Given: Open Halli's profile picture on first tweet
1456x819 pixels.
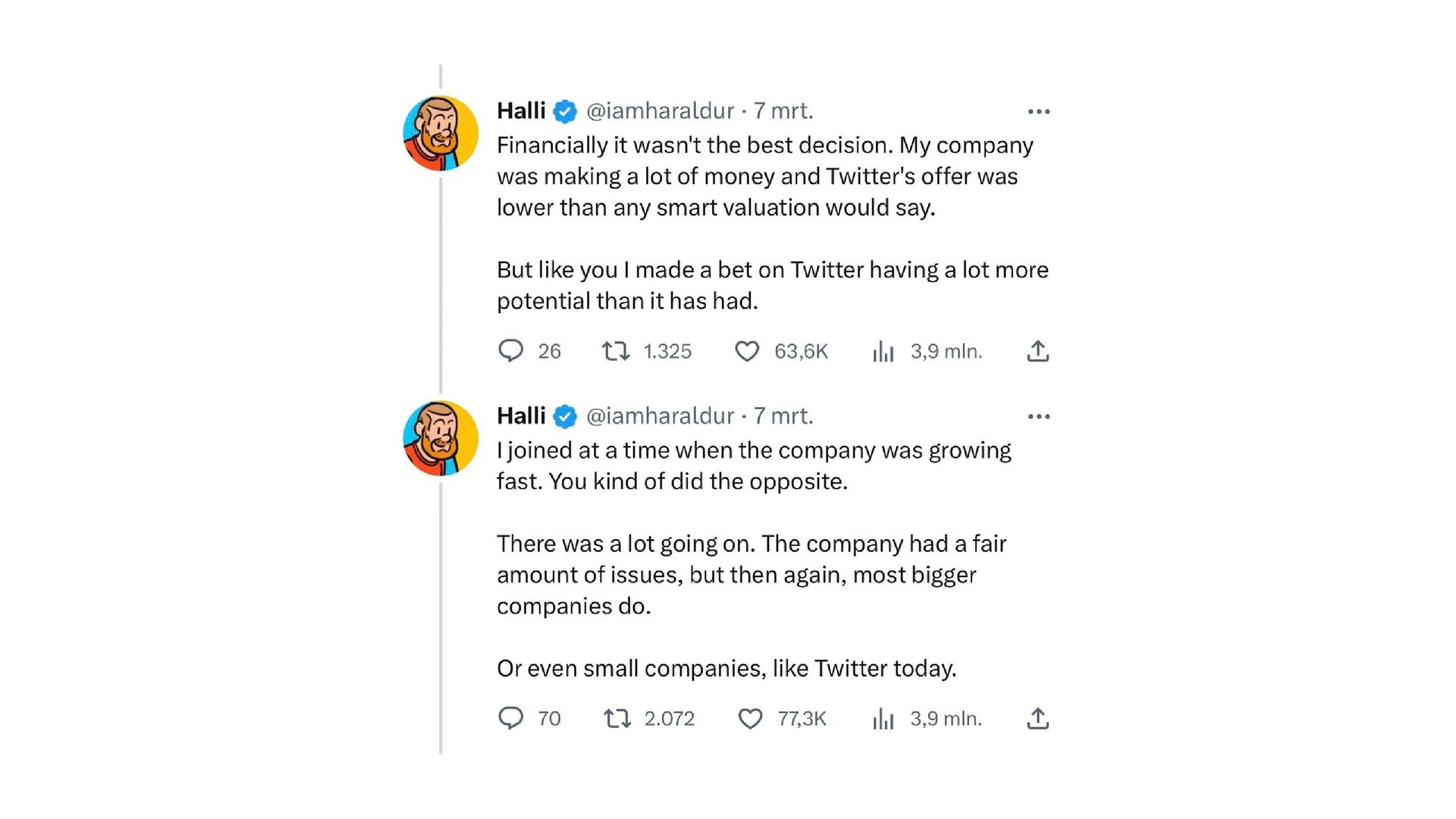Looking at the screenshot, I should (x=441, y=133).
